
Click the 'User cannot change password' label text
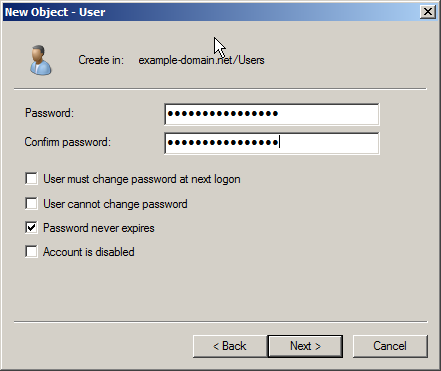point(115,204)
